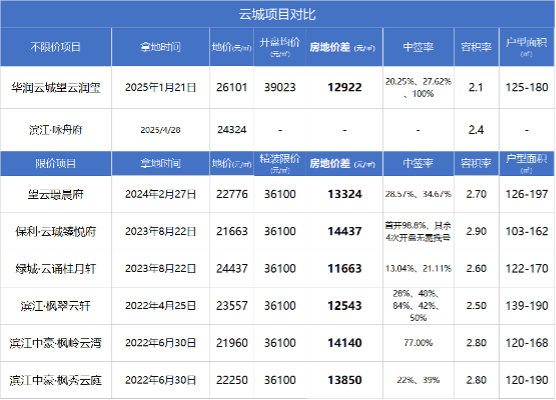Viewport: 556px width, 400px height.
Task: Click 精装限价 column header
Action: (x=280, y=163)
